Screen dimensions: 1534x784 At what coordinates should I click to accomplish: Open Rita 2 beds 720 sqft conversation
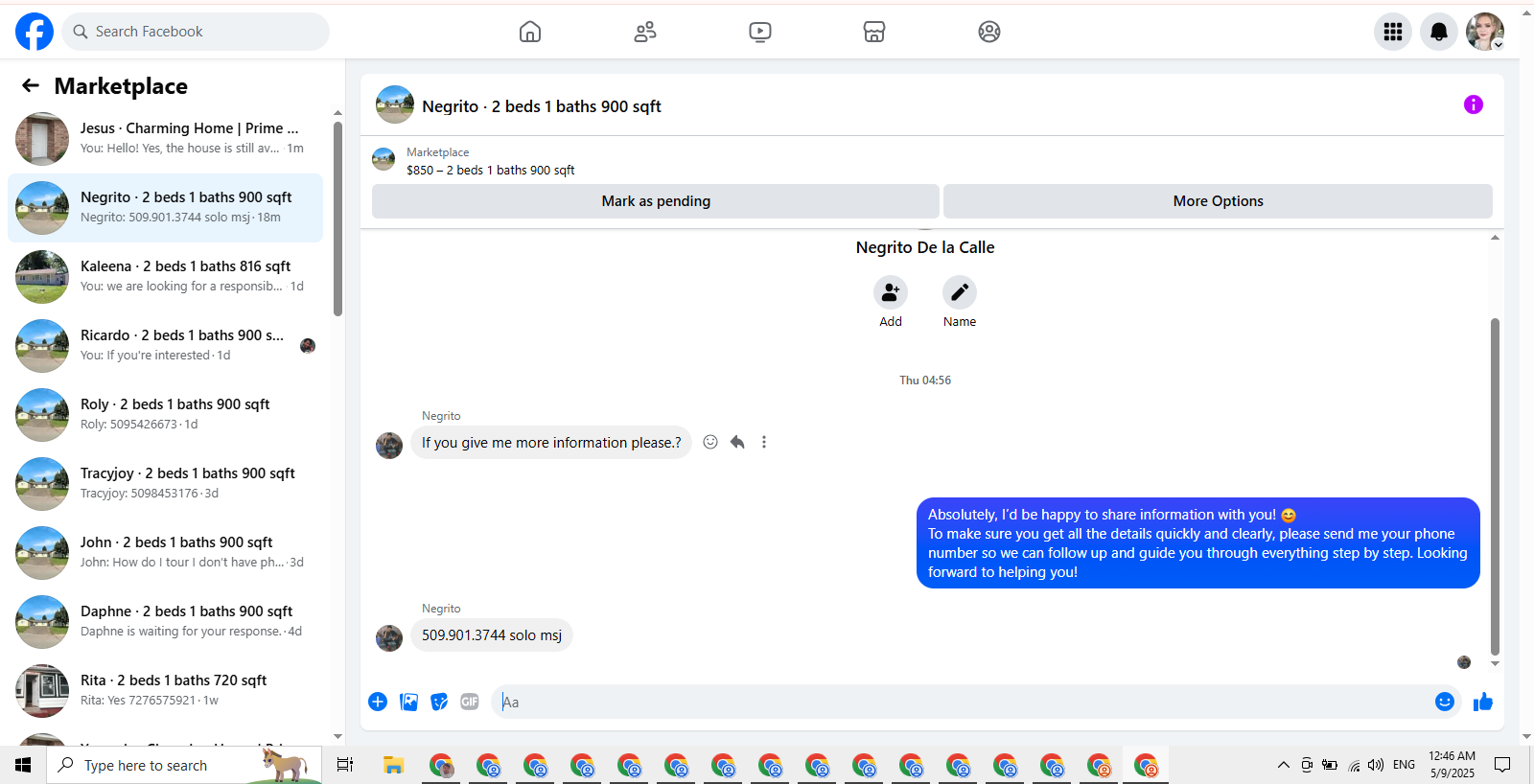click(165, 691)
